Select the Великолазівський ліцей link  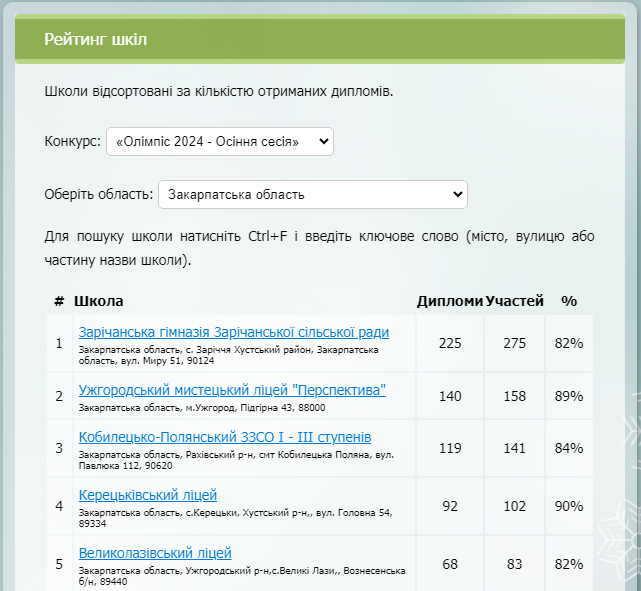click(x=155, y=553)
